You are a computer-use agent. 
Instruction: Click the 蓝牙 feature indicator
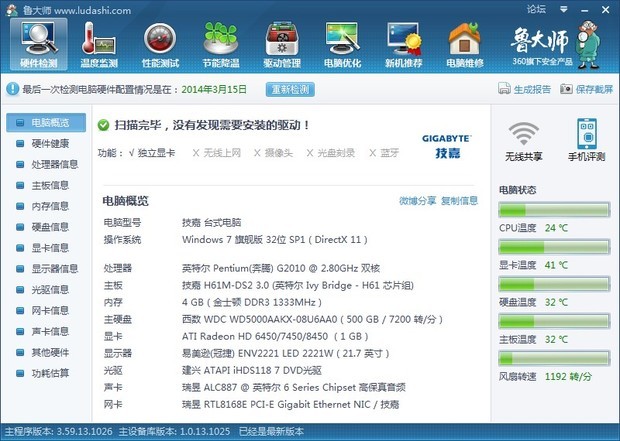pos(384,153)
